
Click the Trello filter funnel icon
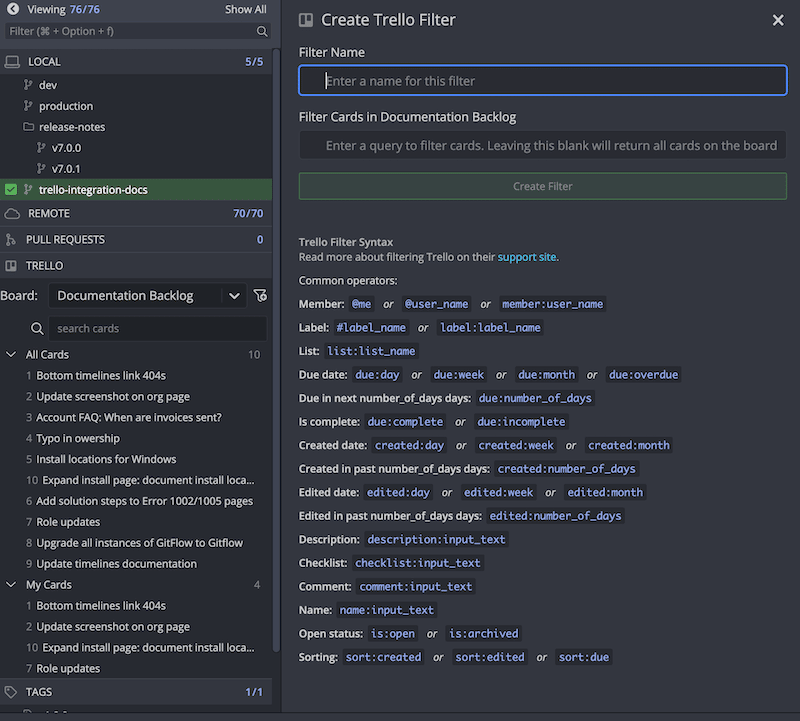tap(260, 295)
